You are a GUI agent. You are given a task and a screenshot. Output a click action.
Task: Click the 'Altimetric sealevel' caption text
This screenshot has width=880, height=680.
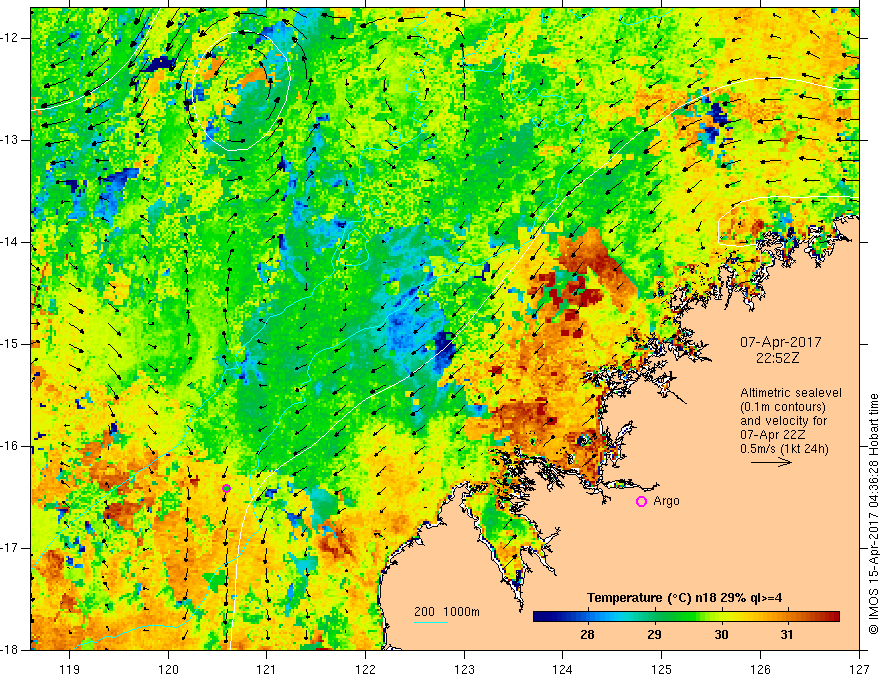[x=791, y=393]
